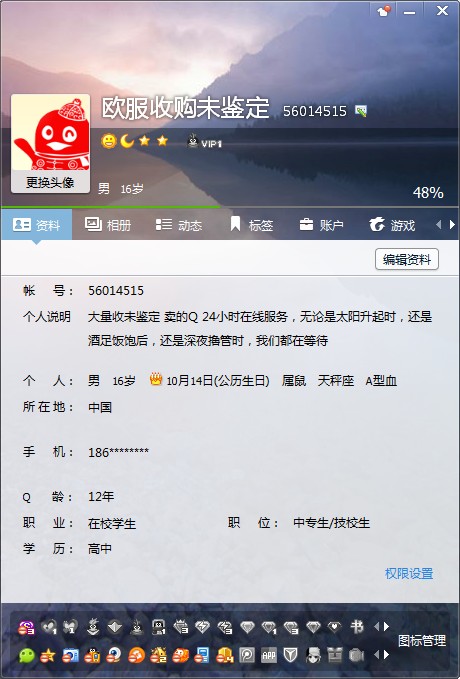The width and height of the screenshot is (460, 679).
Task: Click the gray video camera icon
Action: [356, 656]
